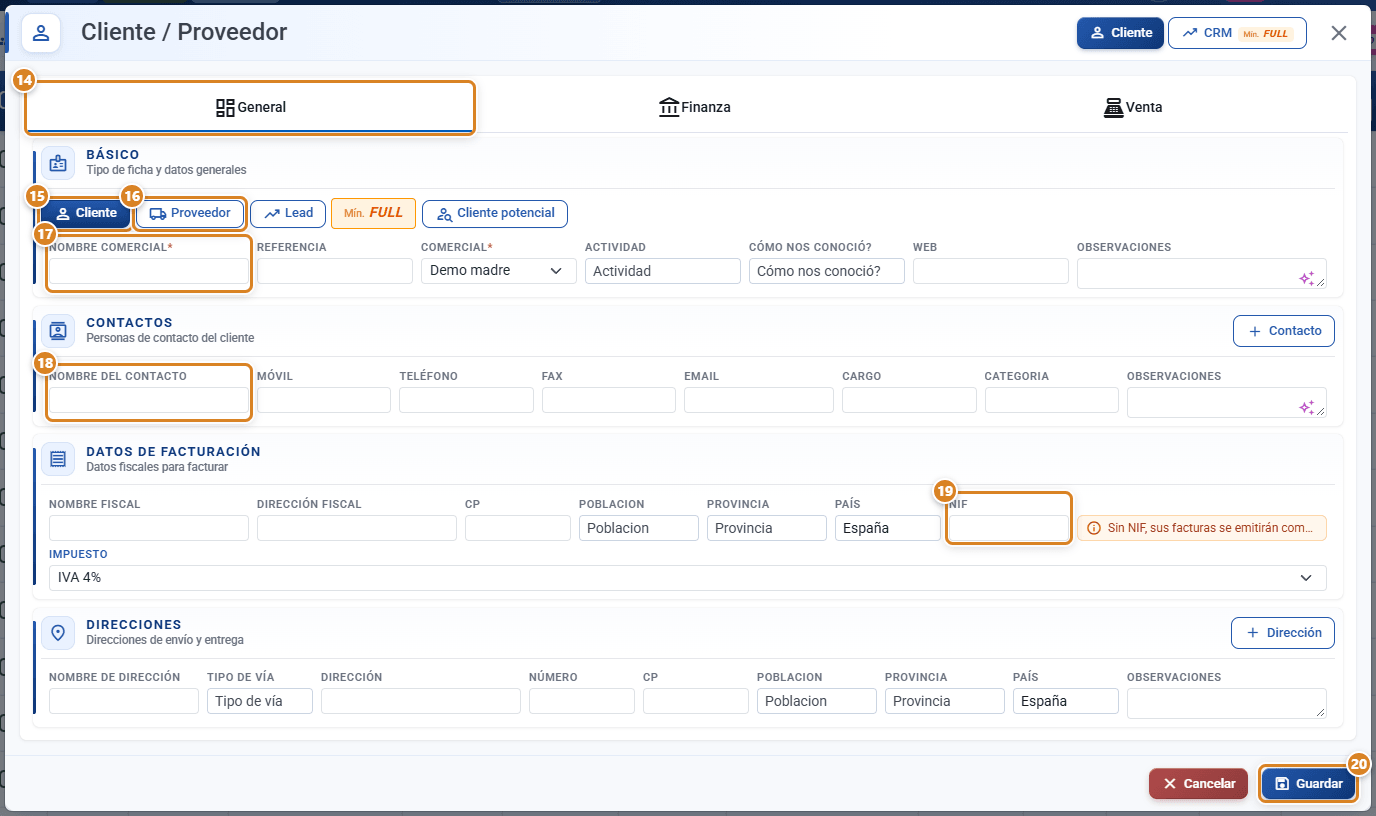1376x816 pixels.
Task: Open the Cómo nos conoció selector
Action: click(x=827, y=271)
